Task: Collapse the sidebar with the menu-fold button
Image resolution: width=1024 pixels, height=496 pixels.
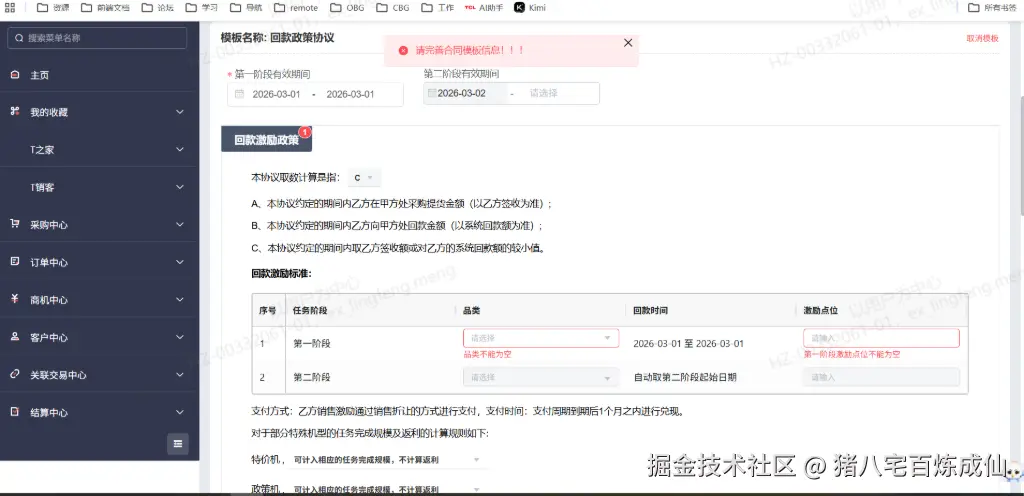Action: pos(178,444)
